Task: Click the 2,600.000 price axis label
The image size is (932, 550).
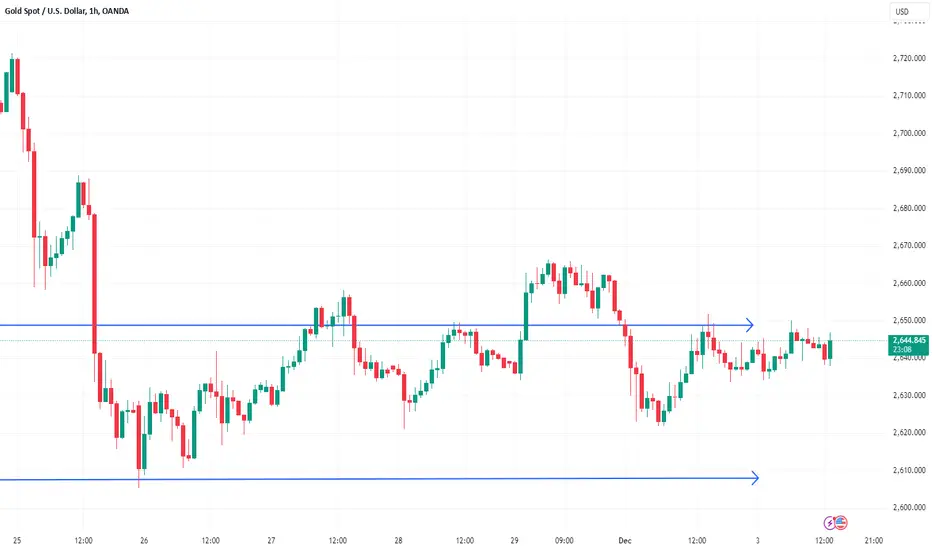Action: (x=909, y=507)
